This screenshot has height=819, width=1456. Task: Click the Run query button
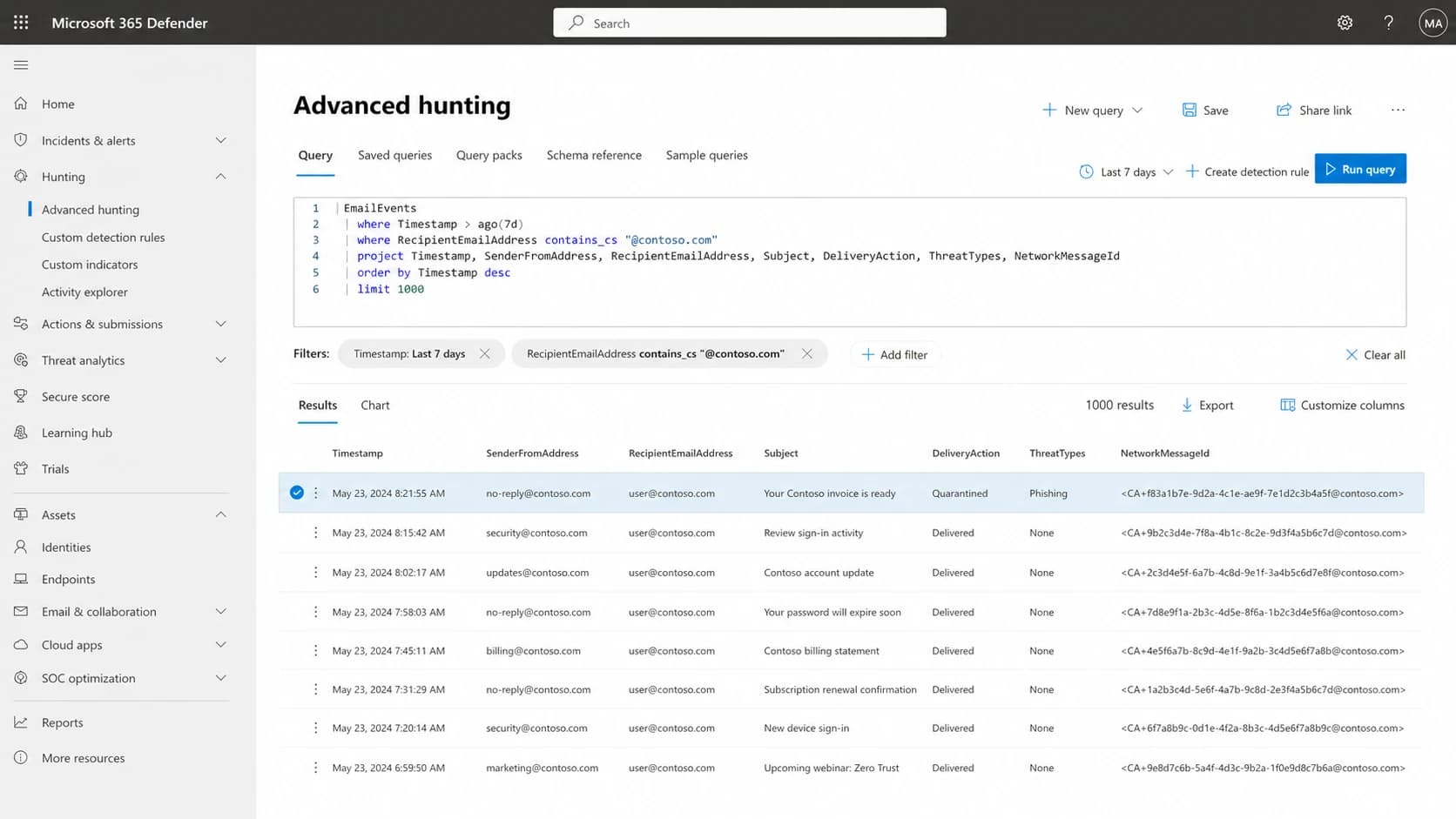coord(1360,169)
